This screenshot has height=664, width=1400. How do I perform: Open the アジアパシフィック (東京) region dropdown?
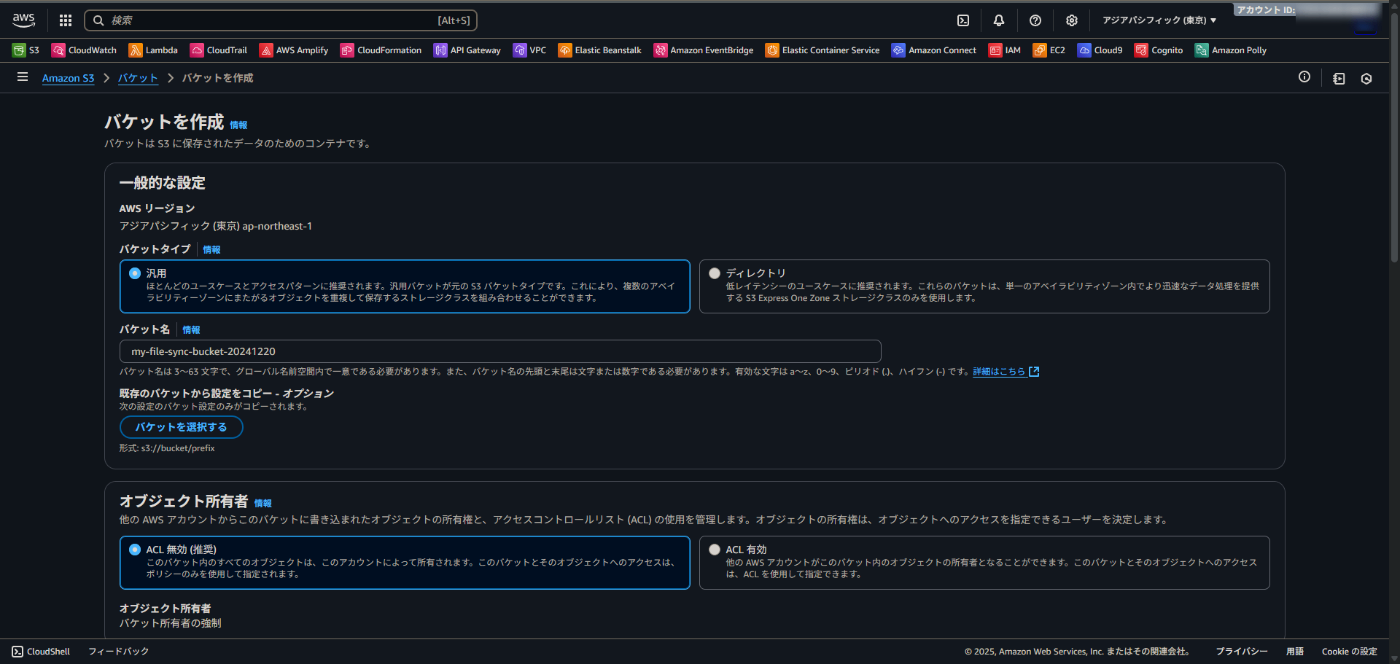click(x=1159, y=20)
